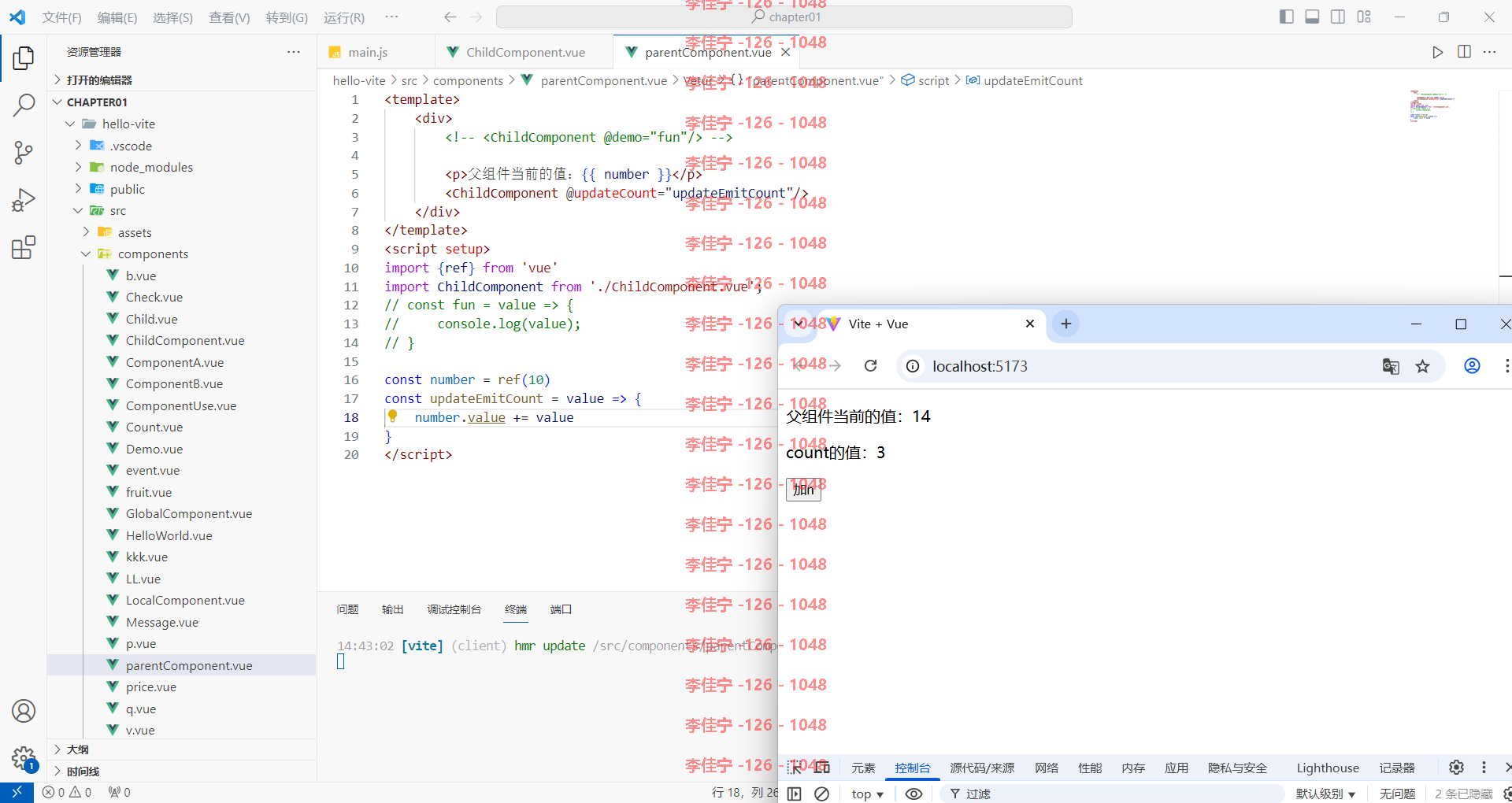Click the chapter01 command center search box
Image resolution: width=1512 pixels, height=803 pixels.
click(784, 17)
